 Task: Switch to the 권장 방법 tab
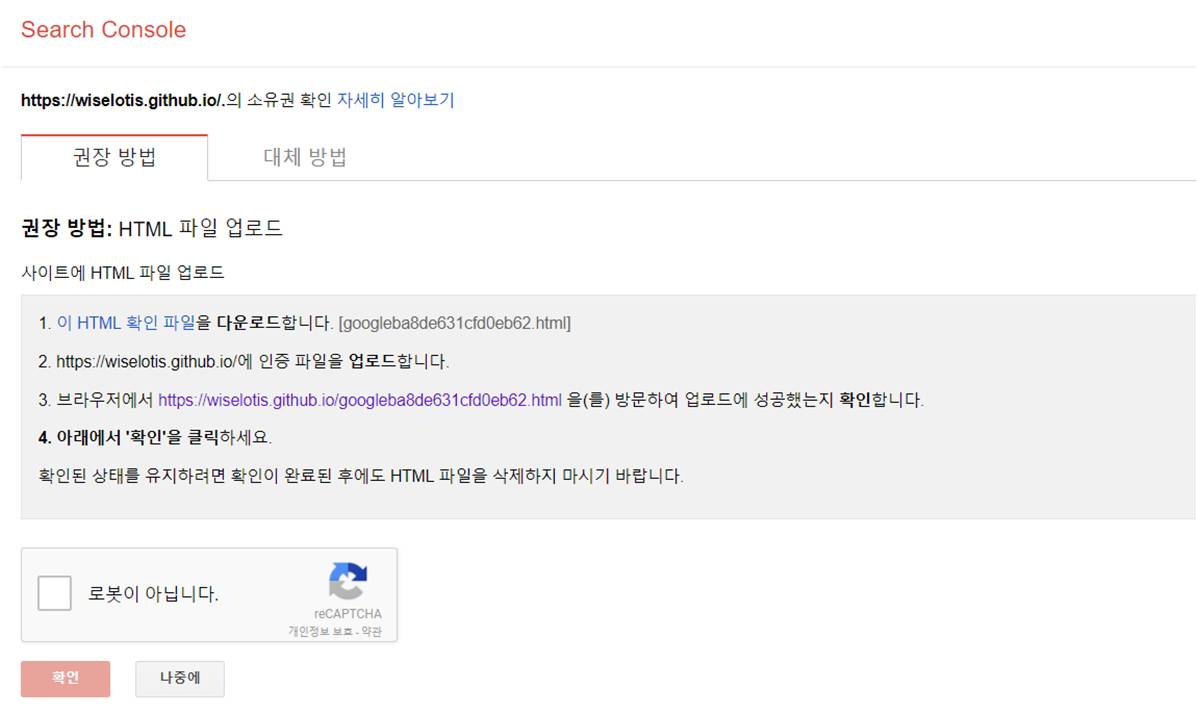point(115,157)
